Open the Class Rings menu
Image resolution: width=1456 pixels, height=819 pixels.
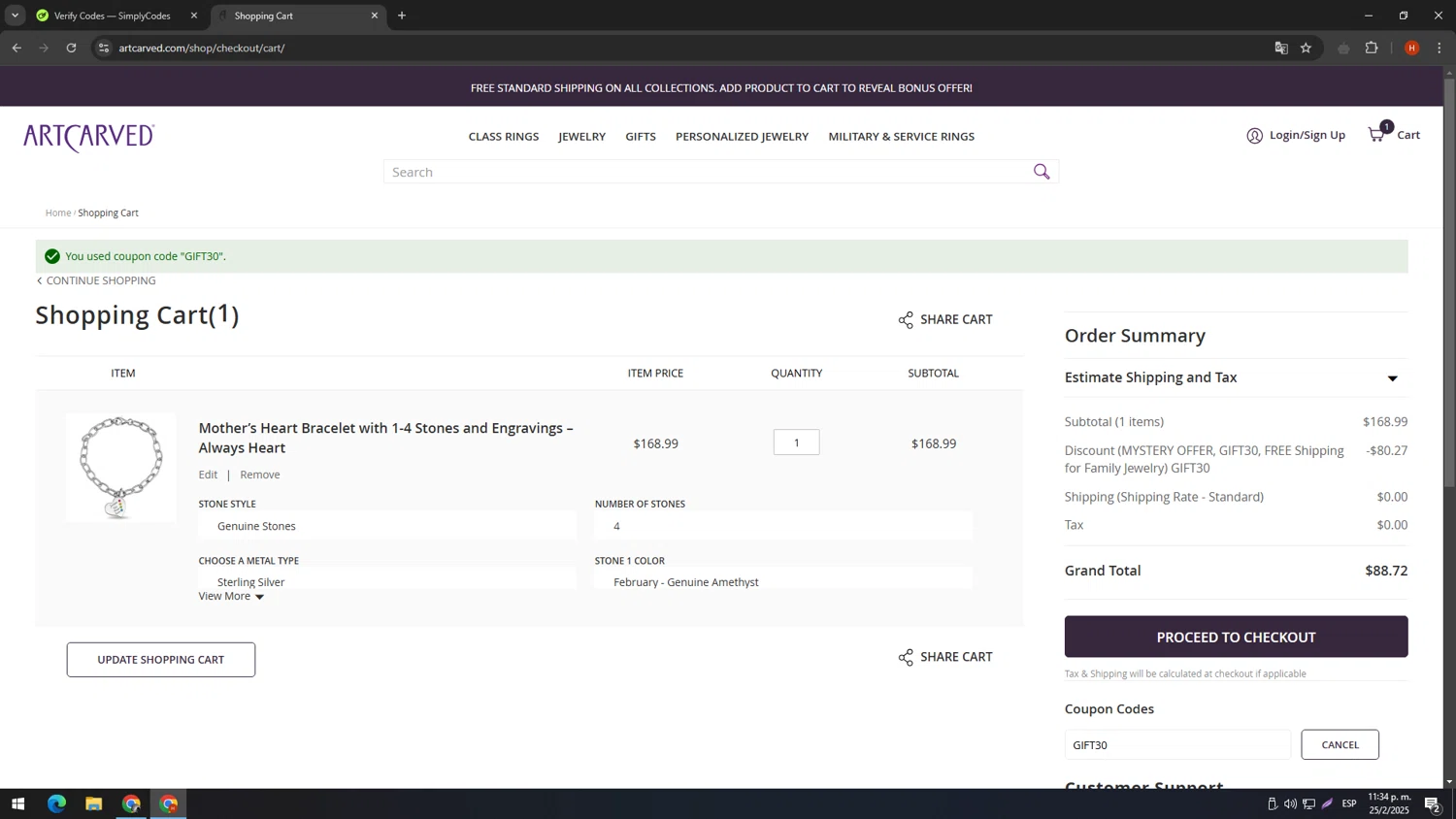pos(504,137)
